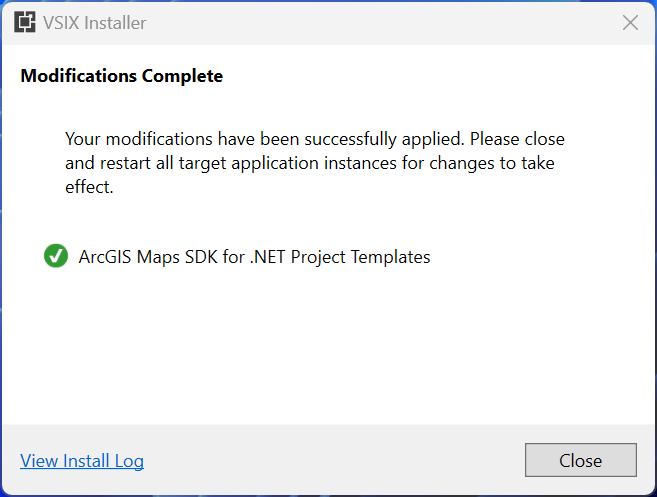
Task: Select the VSIX Installer title text
Action: point(95,23)
